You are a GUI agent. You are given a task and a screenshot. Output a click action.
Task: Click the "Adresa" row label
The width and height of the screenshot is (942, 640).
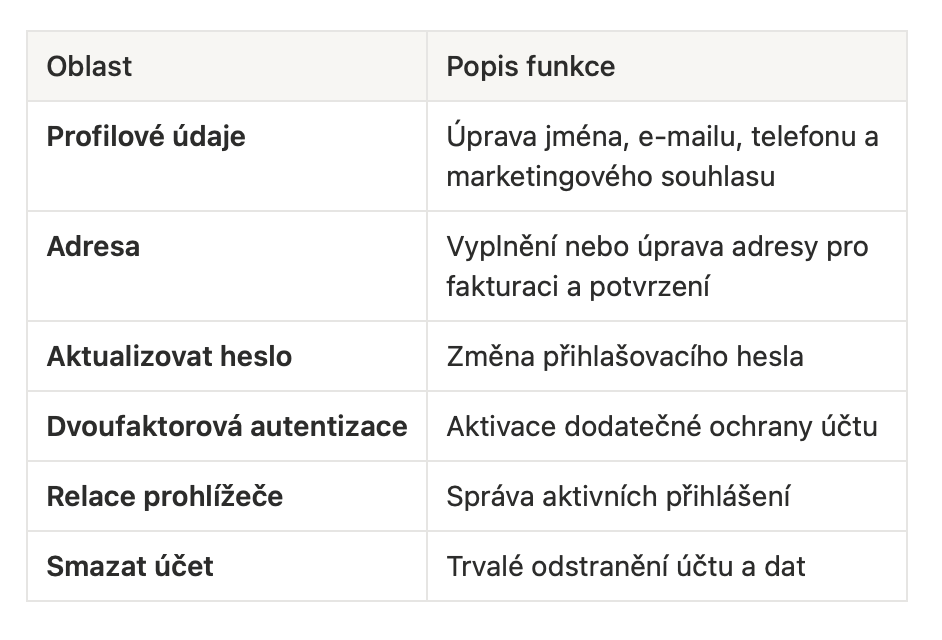pyautogui.click(x=93, y=247)
